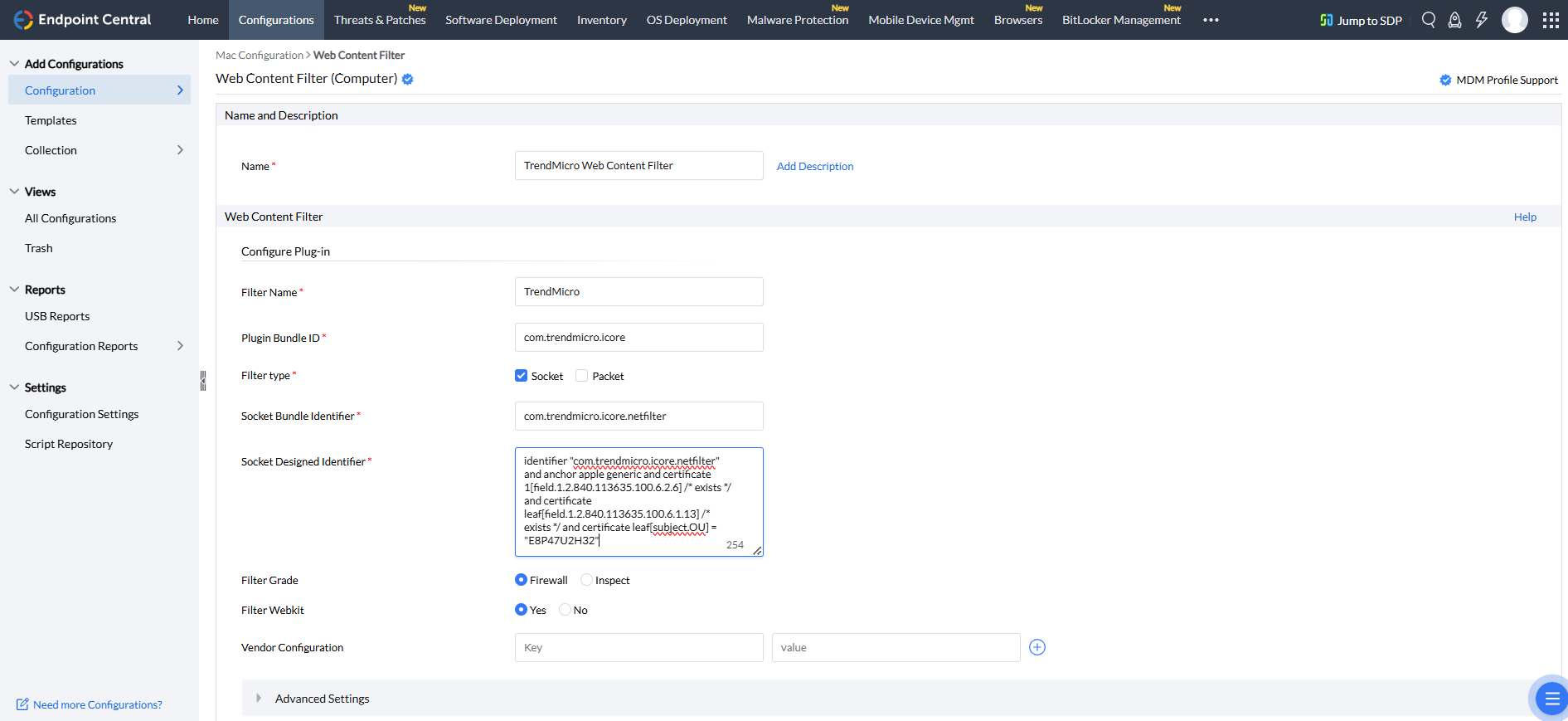
Task: Grab the textarea resize handle
Action: click(757, 551)
